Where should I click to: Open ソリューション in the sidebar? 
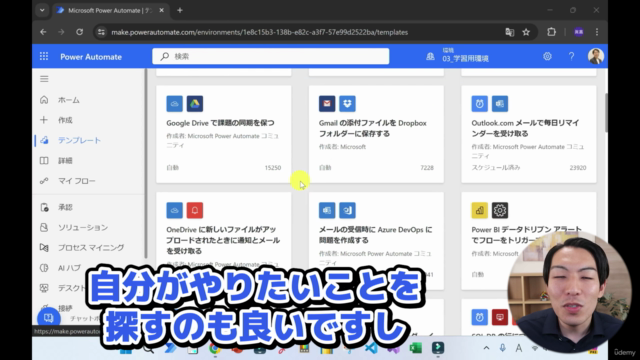83,227
